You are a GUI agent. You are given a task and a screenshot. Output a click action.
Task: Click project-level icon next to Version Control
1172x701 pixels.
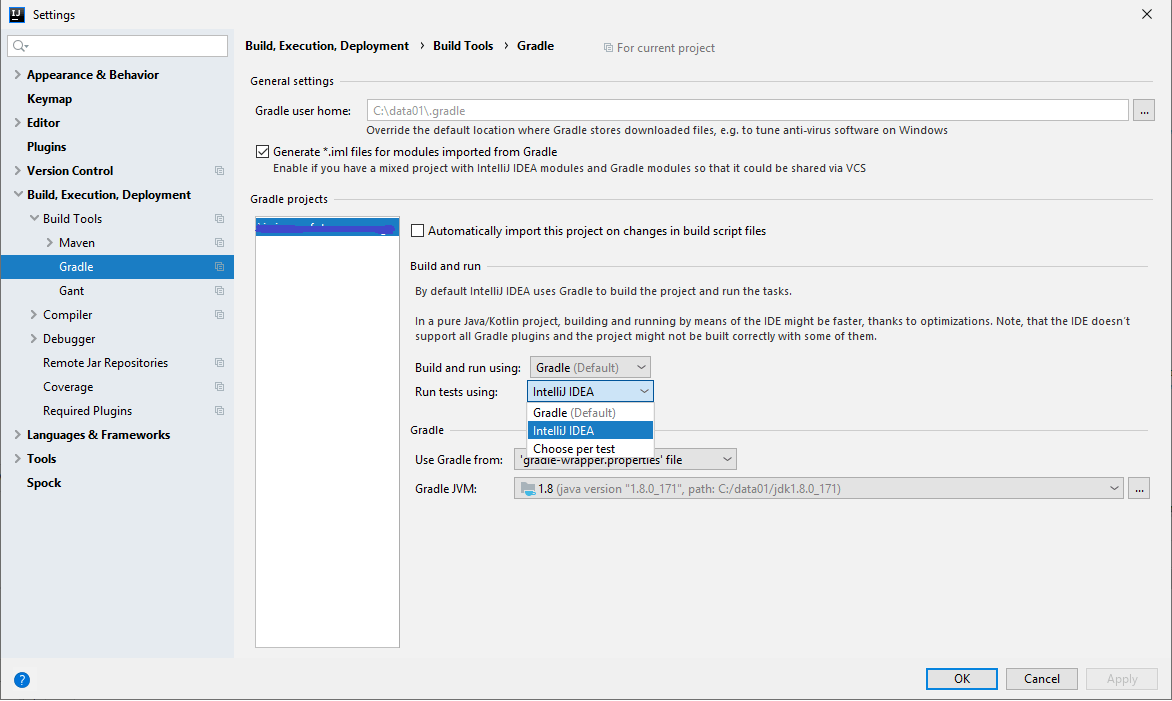point(219,170)
